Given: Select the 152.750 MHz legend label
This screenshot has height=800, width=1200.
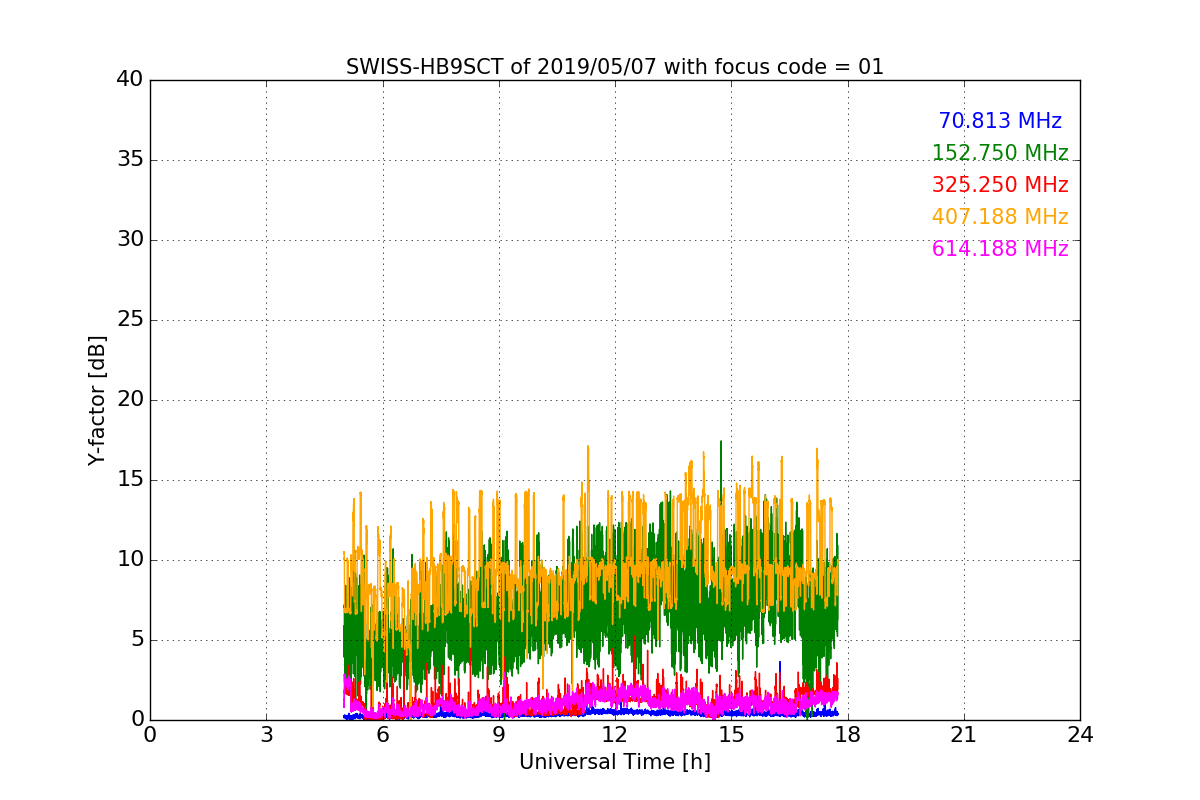Looking at the screenshot, I should coord(1000,153).
